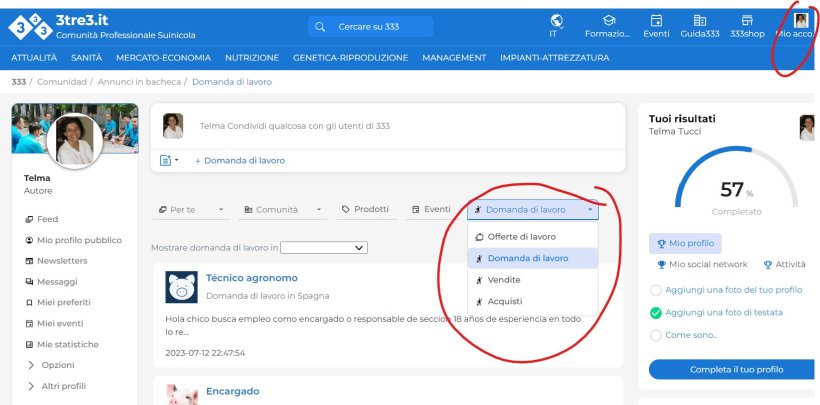
Task: Open Formazione graduation cap icon
Action: (x=608, y=21)
